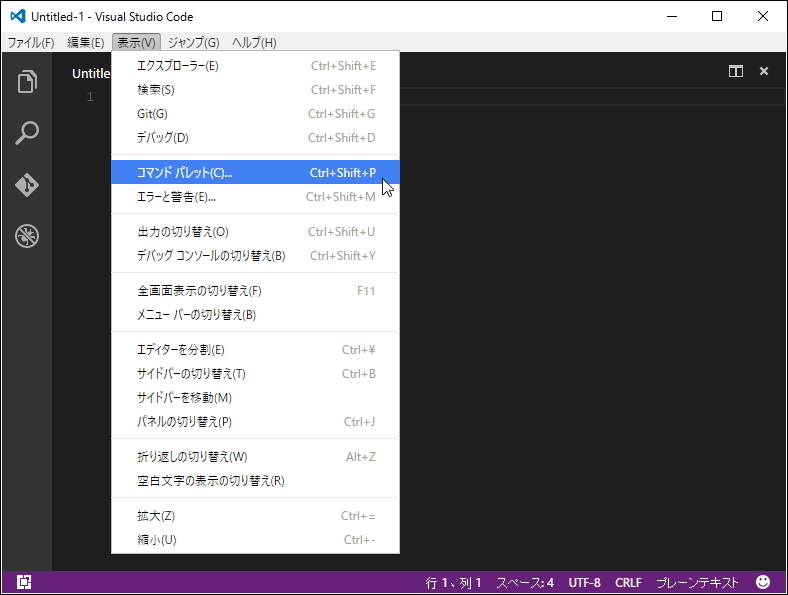Screen dimensions: 788x595
Task: Toggle 折り返しの切り替え(W) entry
Action: point(255,457)
